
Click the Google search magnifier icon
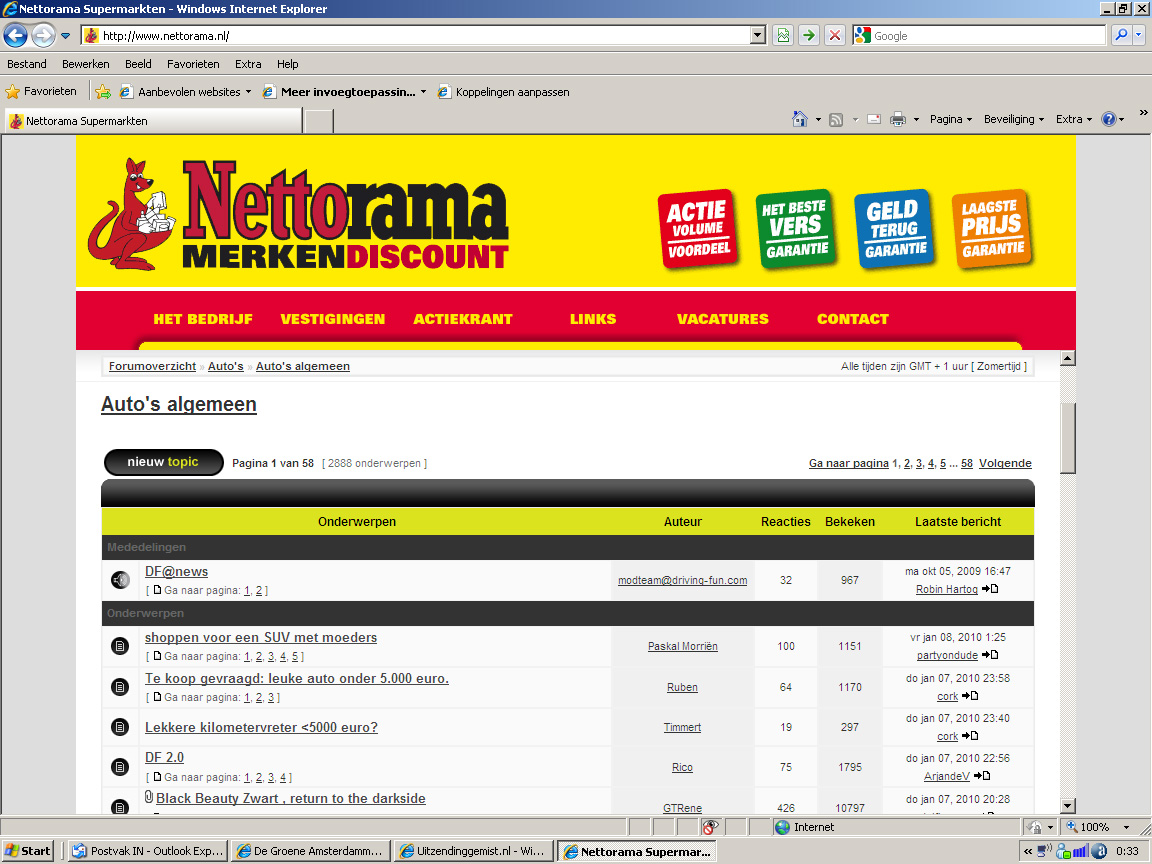[1121, 36]
